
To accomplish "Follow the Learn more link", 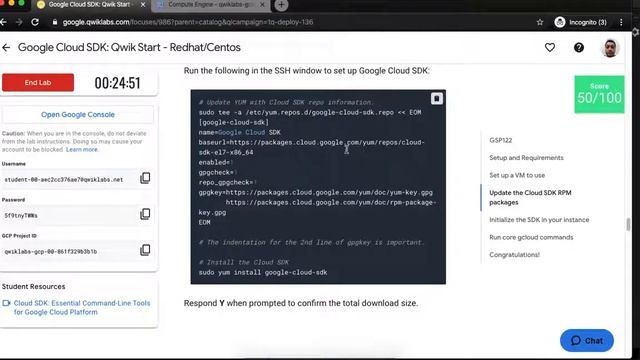I will (82, 150).
